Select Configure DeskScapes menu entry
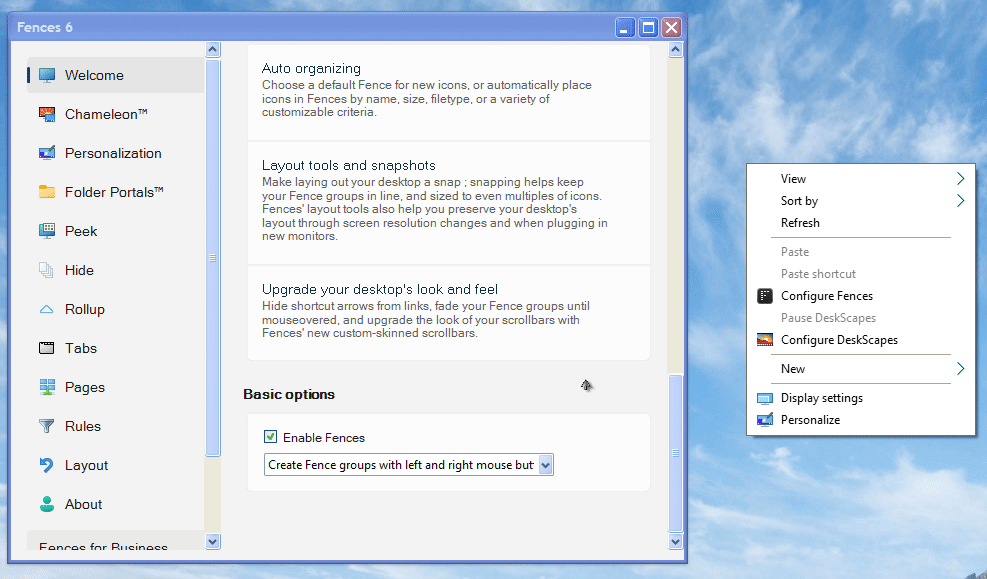987x579 pixels. [838, 340]
